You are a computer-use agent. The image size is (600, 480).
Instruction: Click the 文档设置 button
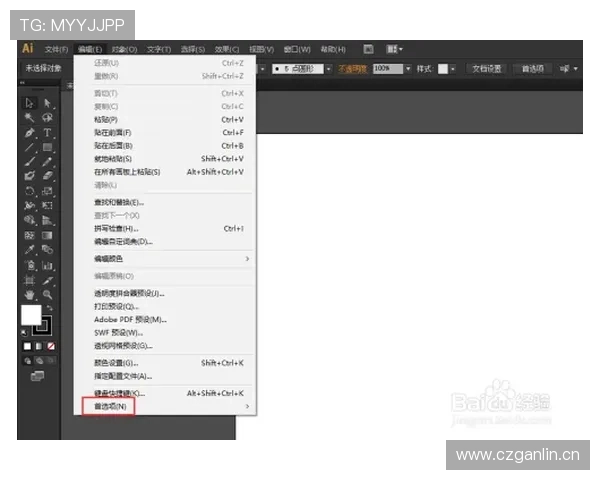[x=486, y=69]
